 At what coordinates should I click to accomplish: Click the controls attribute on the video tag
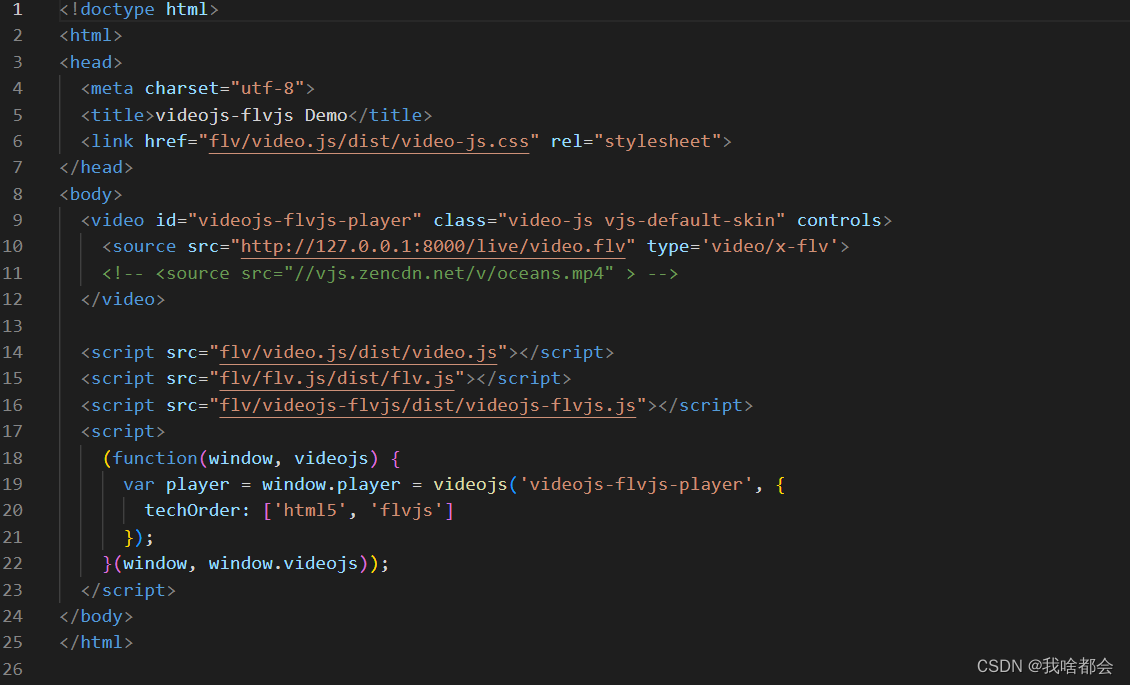839,220
